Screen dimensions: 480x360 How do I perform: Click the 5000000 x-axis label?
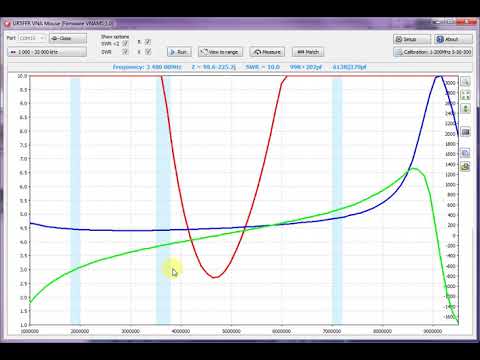231,331
